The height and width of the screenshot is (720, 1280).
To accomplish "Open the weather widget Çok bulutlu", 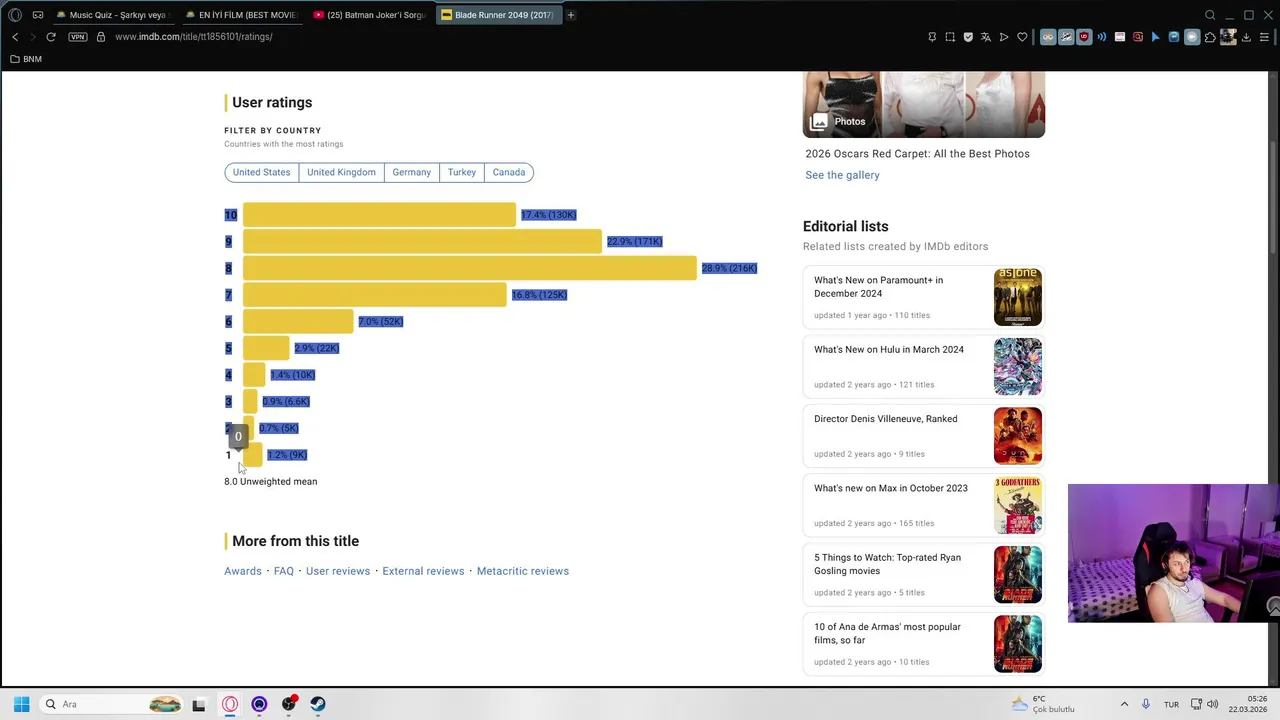I will pyautogui.click(x=1043, y=704).
